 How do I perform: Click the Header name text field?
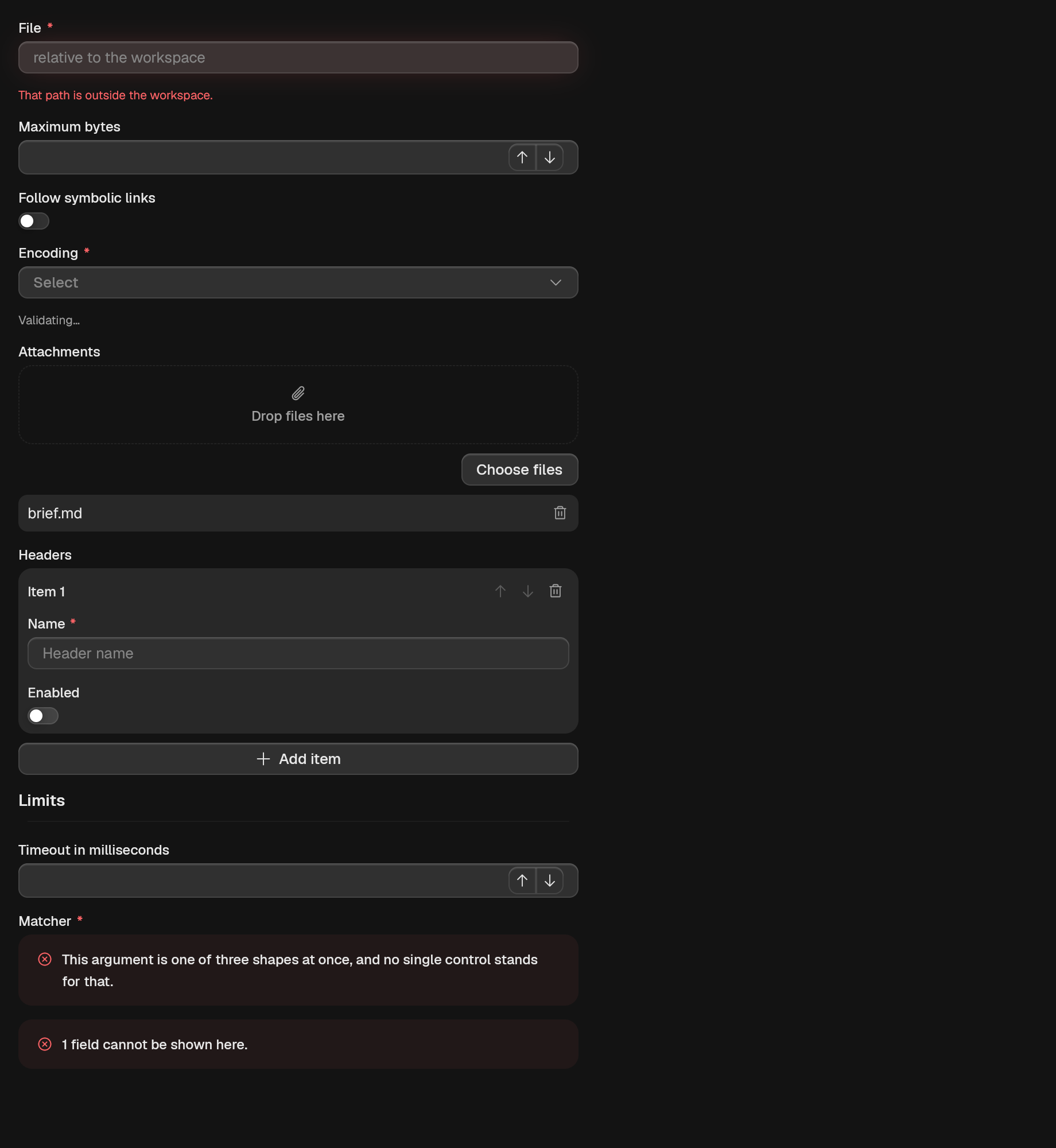tap(298, 653)
